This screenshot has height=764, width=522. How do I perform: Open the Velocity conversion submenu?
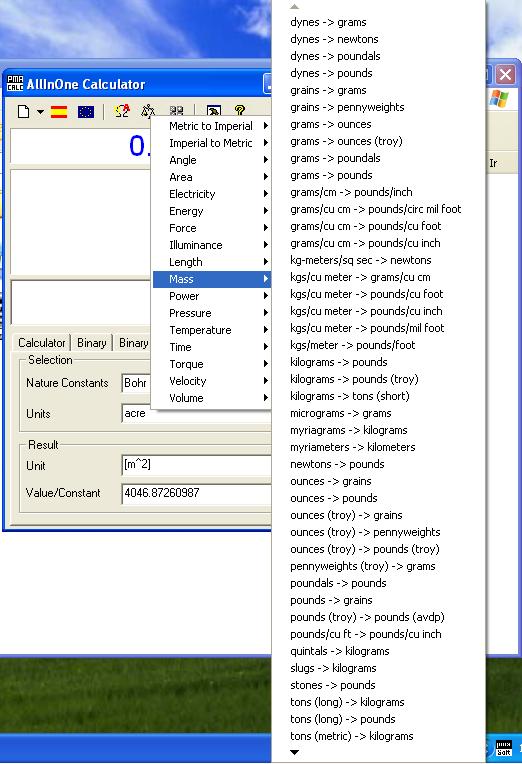point(212,381)
